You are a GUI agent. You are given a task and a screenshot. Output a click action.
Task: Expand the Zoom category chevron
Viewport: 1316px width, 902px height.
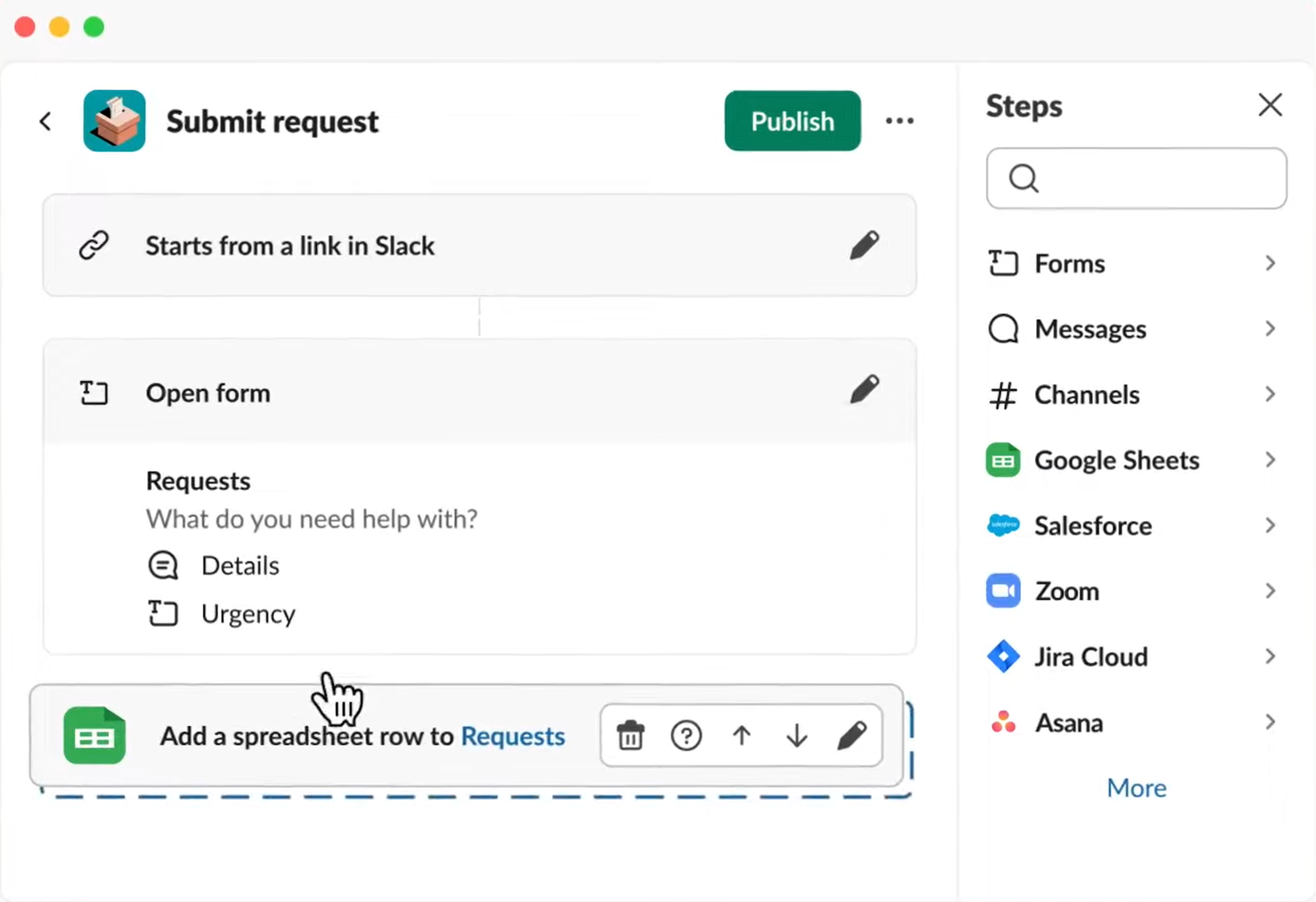tap(1270, 591)
